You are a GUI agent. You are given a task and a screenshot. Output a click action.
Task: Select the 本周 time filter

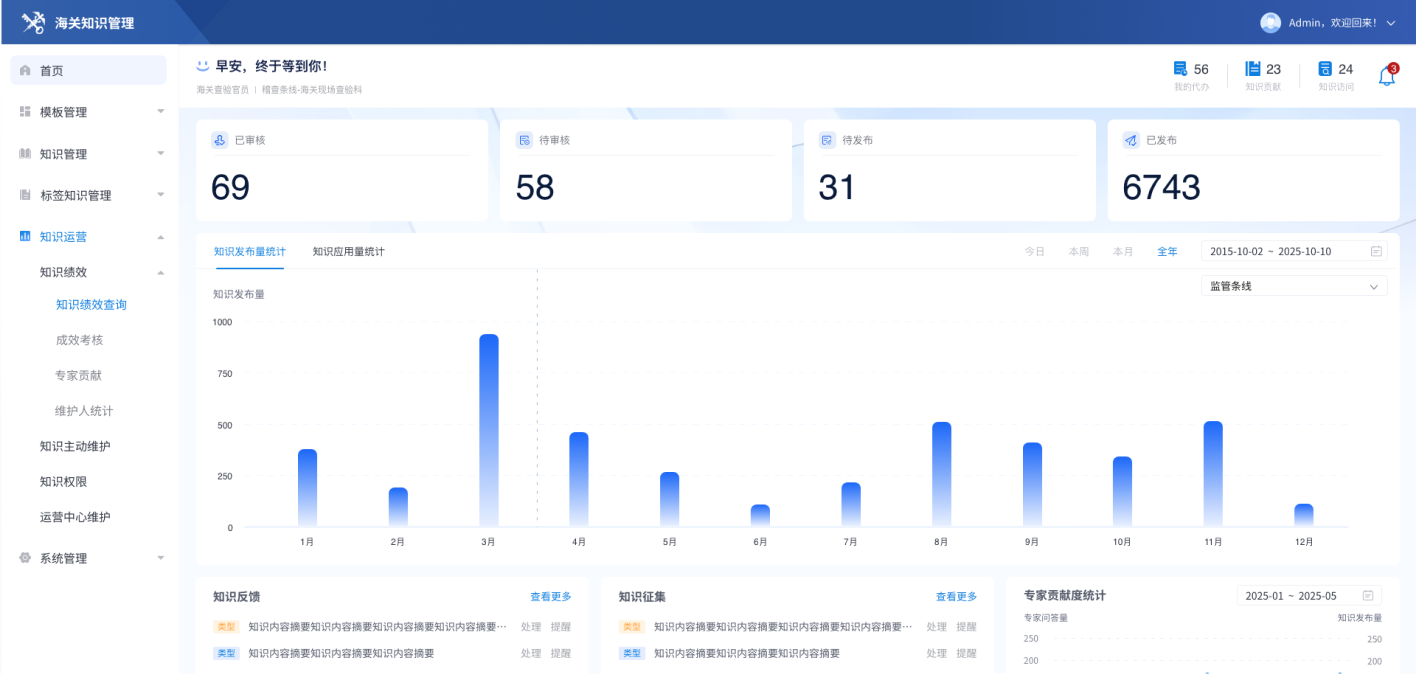click(x=1078, y=251)
